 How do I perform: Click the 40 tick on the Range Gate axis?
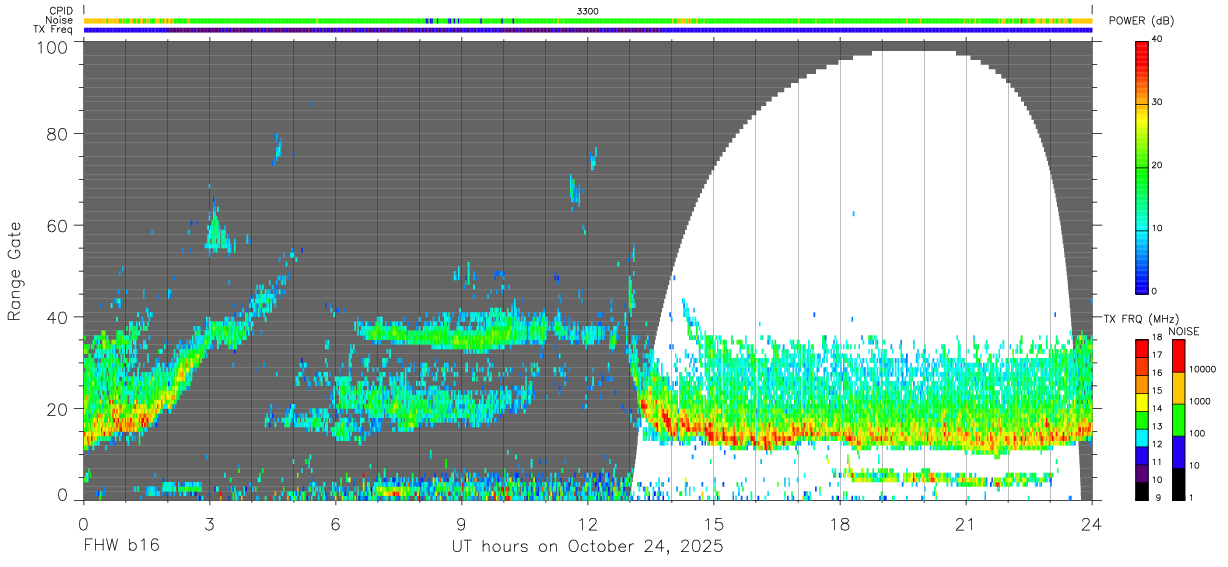pos(59,317)
